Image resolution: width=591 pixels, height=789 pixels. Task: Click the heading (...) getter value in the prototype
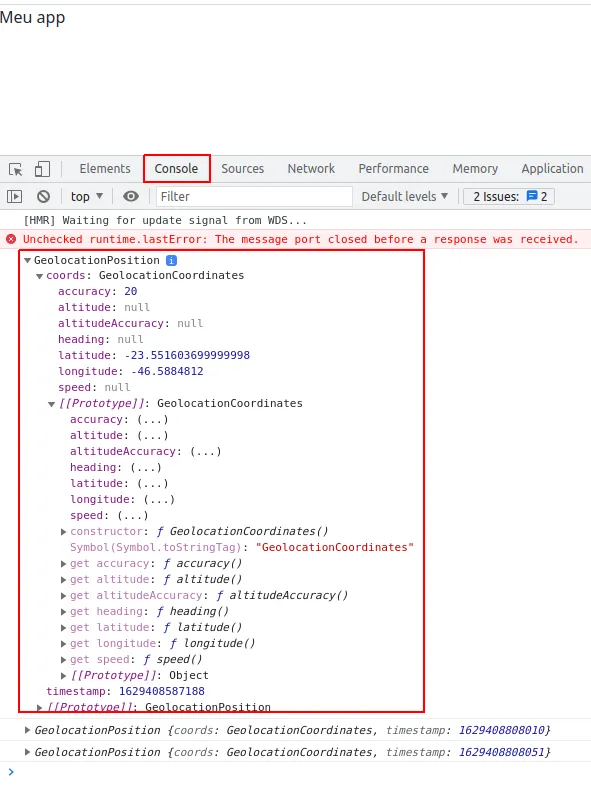pos(146,467)
